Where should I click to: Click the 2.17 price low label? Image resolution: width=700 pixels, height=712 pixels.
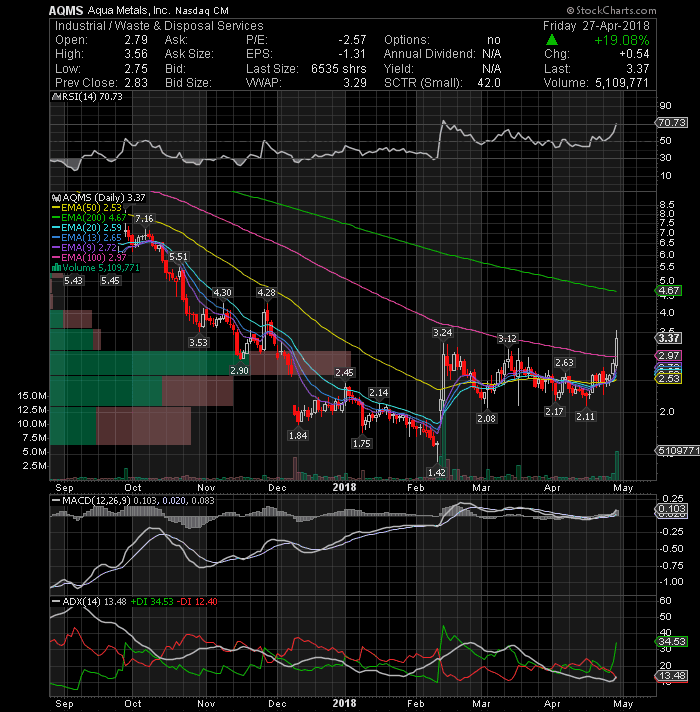pos(554,412)
